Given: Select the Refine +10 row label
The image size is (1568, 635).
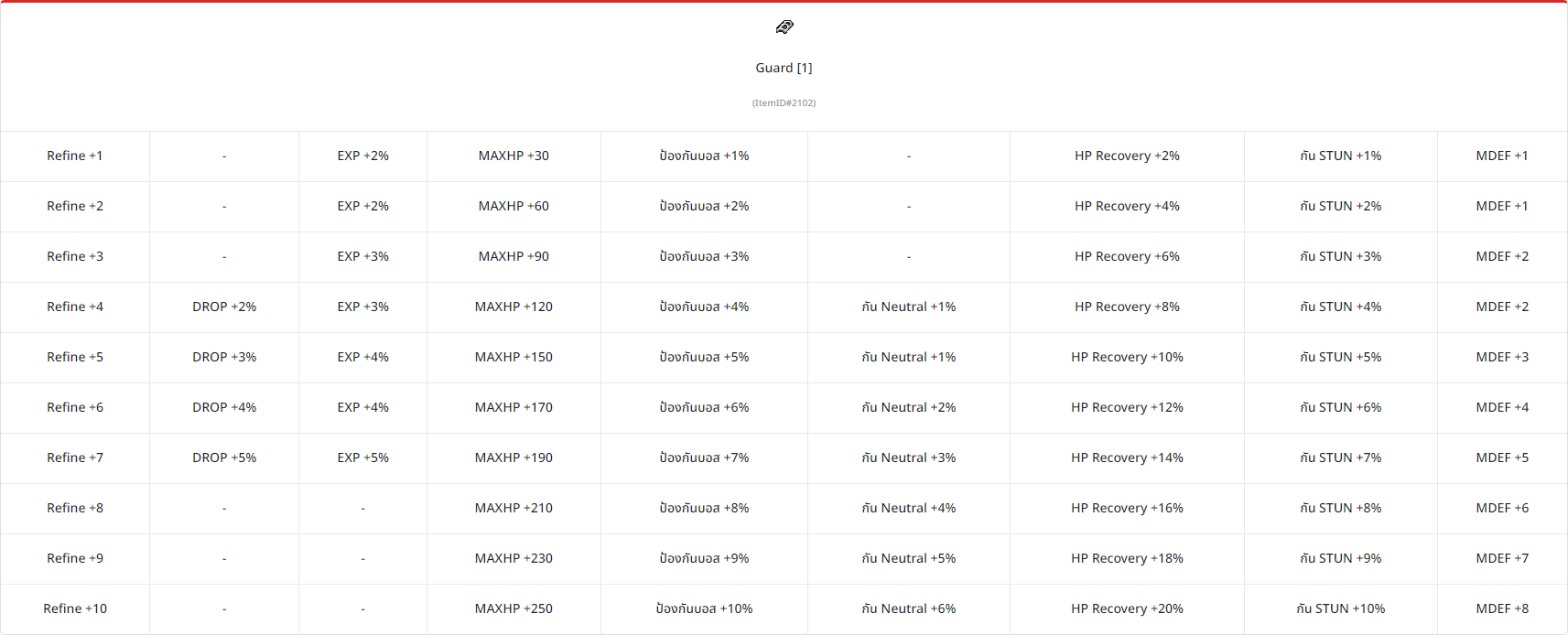Looking at the screenshot, I should point(75,608).
